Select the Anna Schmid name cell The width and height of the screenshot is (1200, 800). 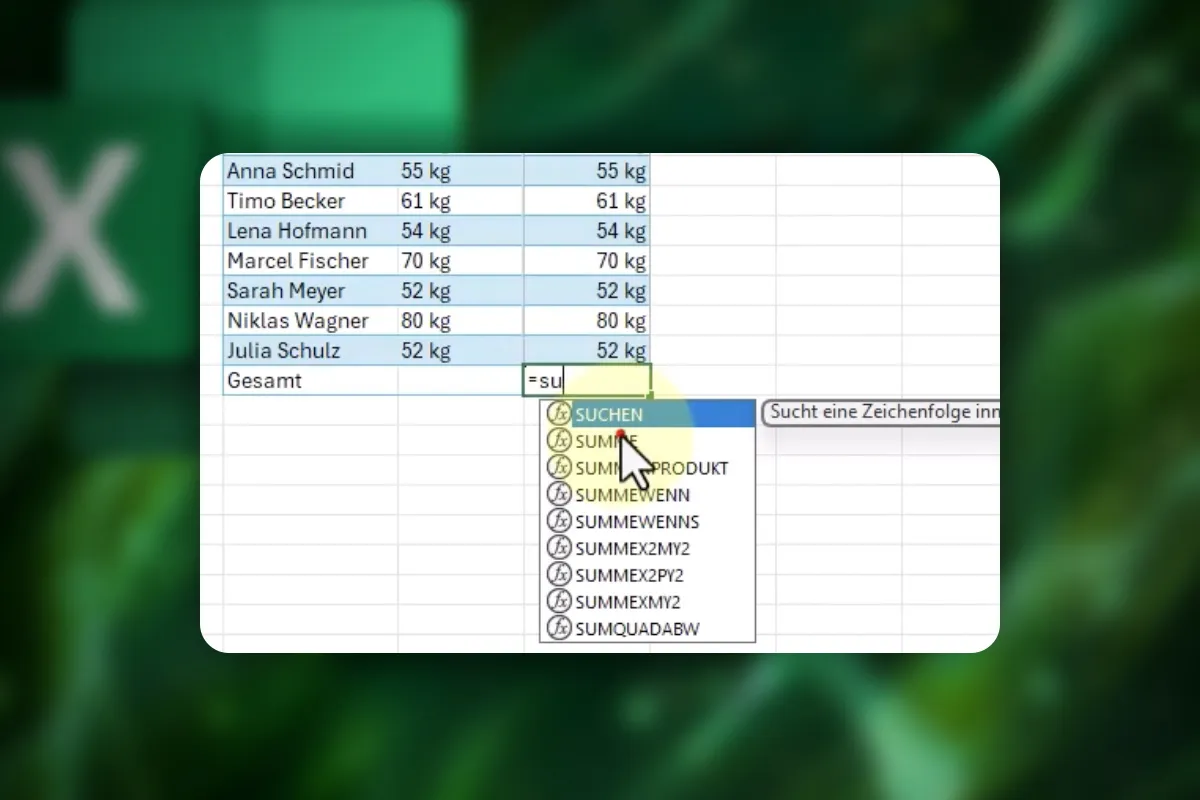[310, 171]
